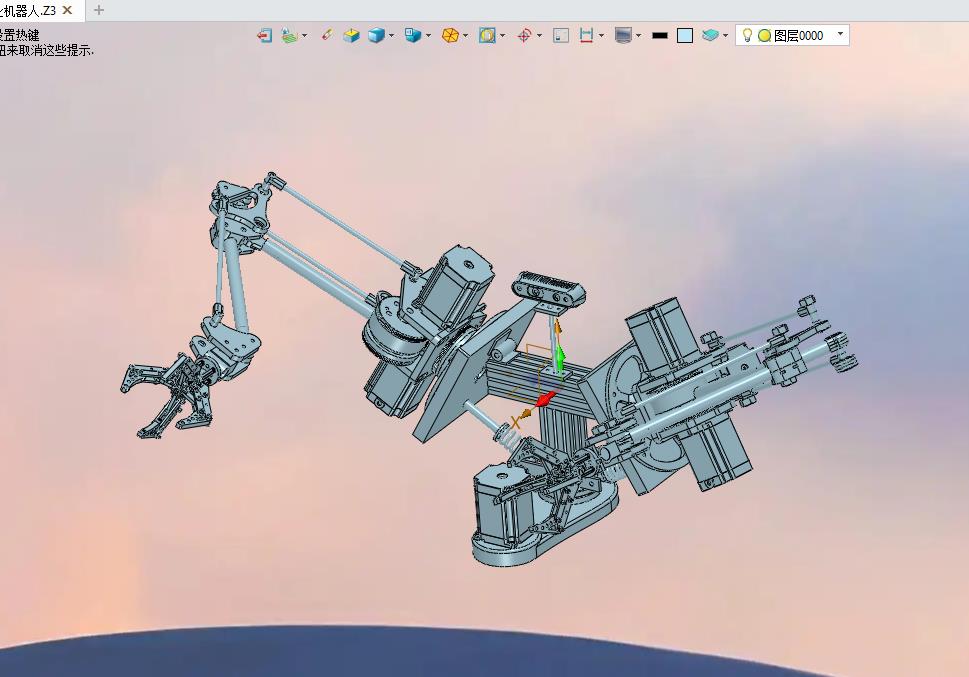Screen dimensions: 969x677
Task: Open the dimension measure dropdown arrow
Action: tap(601, 36)
